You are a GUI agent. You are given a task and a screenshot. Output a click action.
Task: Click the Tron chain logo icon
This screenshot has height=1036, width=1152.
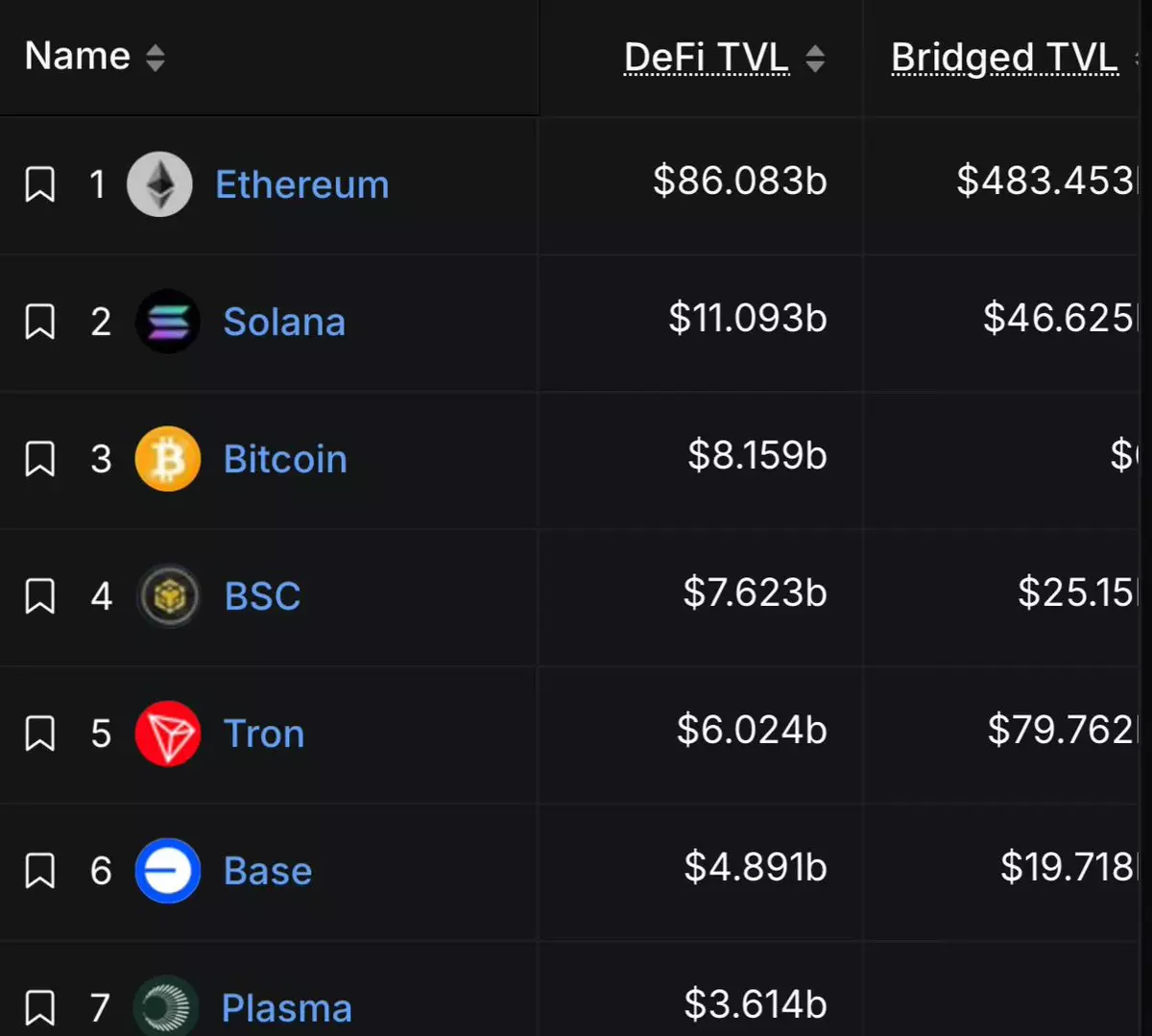(x=167, y=734)
